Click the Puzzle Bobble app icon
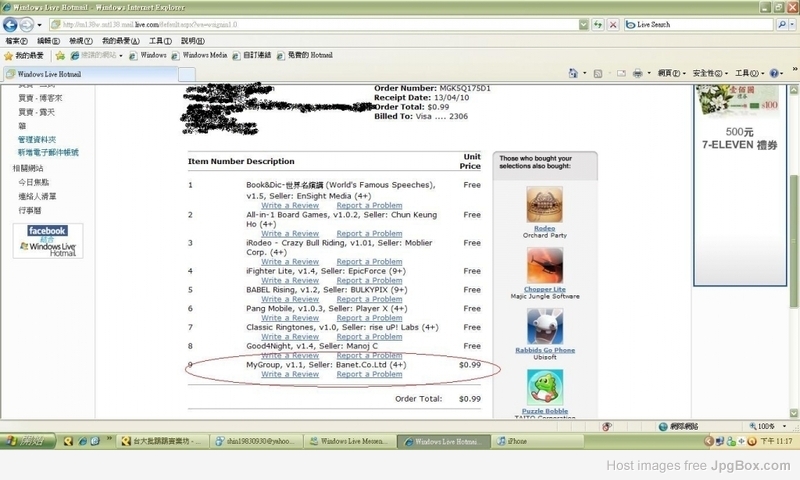Viewport: 800px width, 480px height. click(x=544, y=388)
